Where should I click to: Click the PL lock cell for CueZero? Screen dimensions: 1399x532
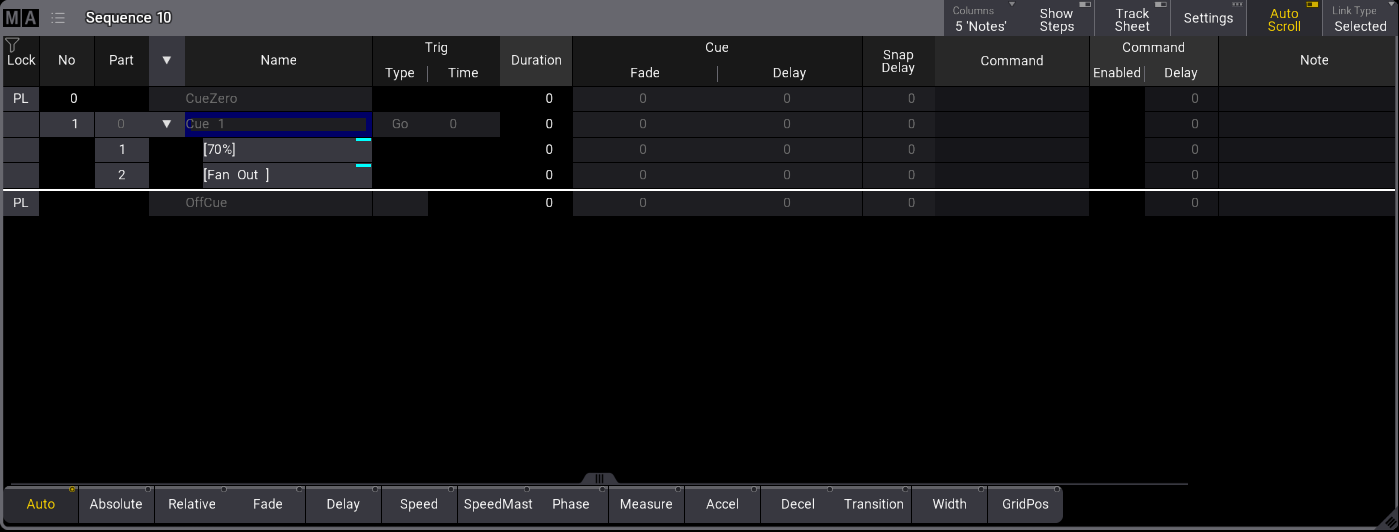(21, 99)
